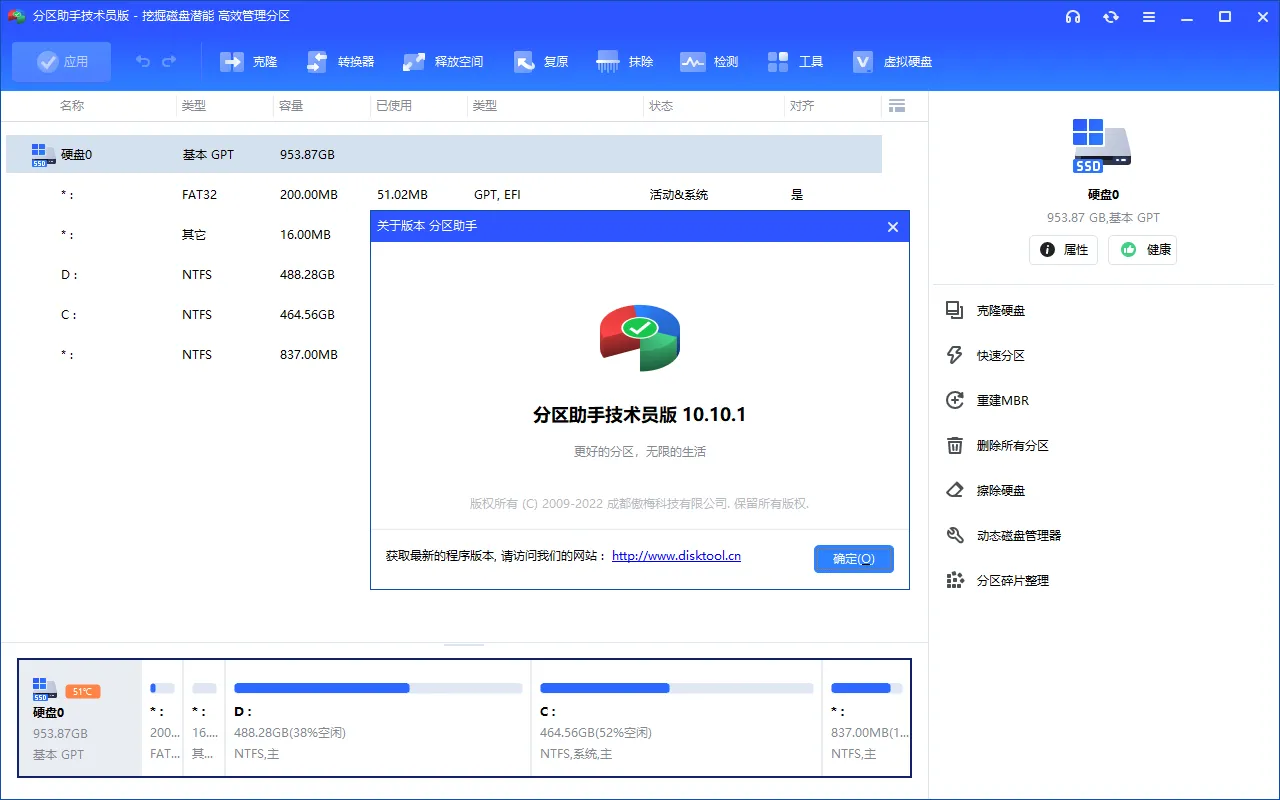1280x800 pixels.
Task: Click the update icon in the title bar
Action: (1111, 17)
